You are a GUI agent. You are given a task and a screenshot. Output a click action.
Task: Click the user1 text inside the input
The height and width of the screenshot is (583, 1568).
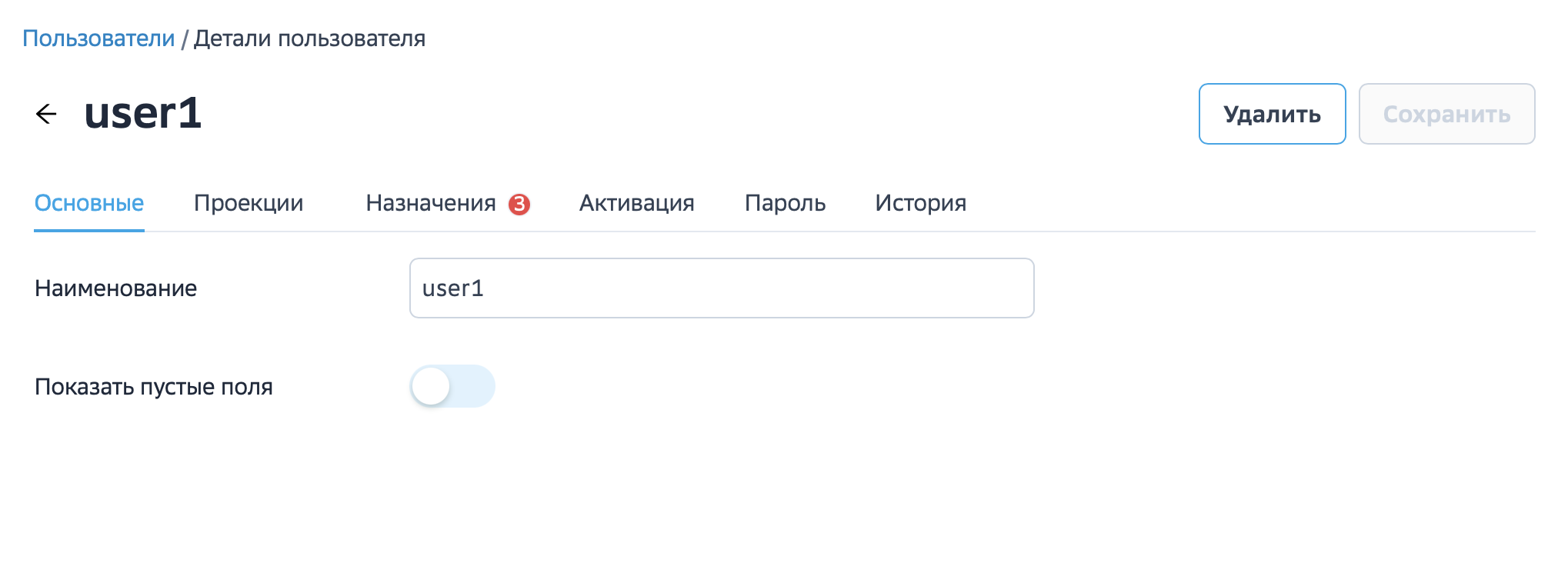(453, 288)
